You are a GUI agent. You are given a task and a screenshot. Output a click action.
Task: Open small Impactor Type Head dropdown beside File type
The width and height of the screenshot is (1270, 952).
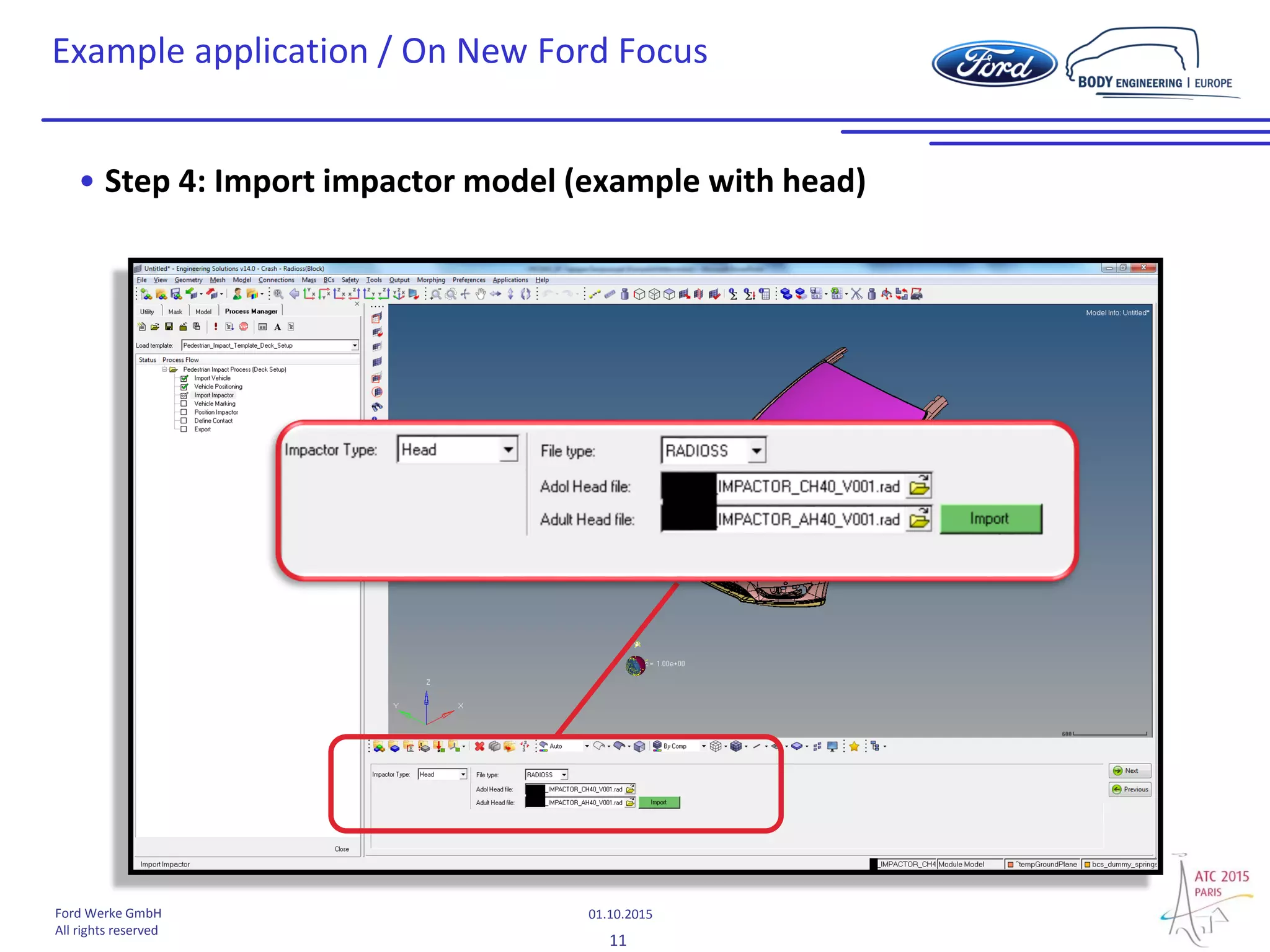(x=463, y=774)
